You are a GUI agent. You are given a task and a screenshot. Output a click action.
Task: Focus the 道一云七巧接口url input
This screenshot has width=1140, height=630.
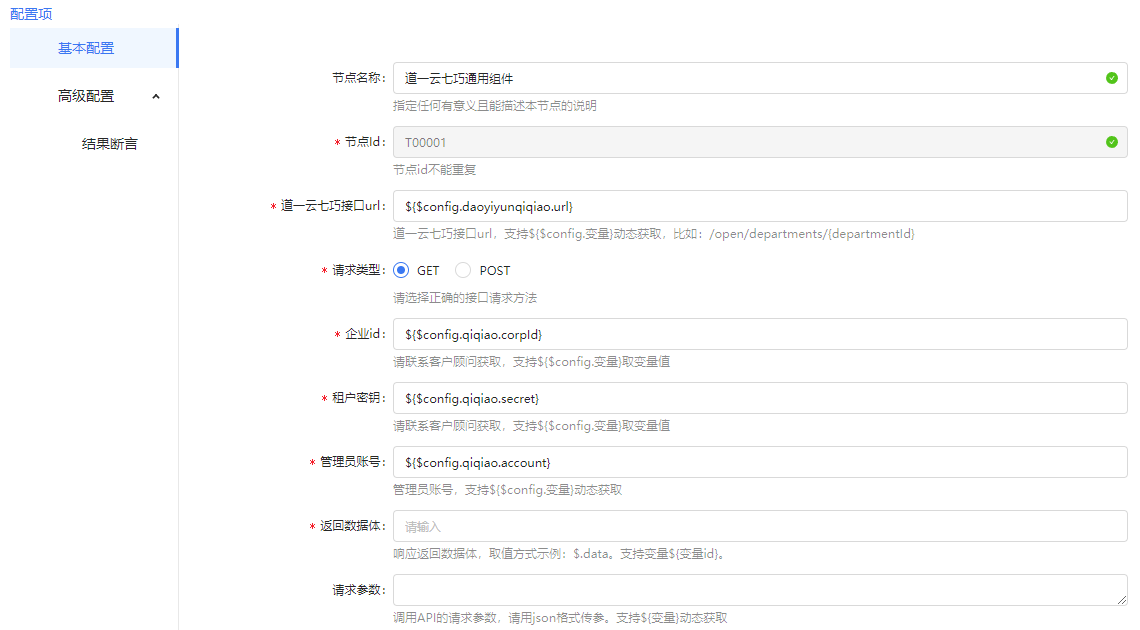point(760,206)
